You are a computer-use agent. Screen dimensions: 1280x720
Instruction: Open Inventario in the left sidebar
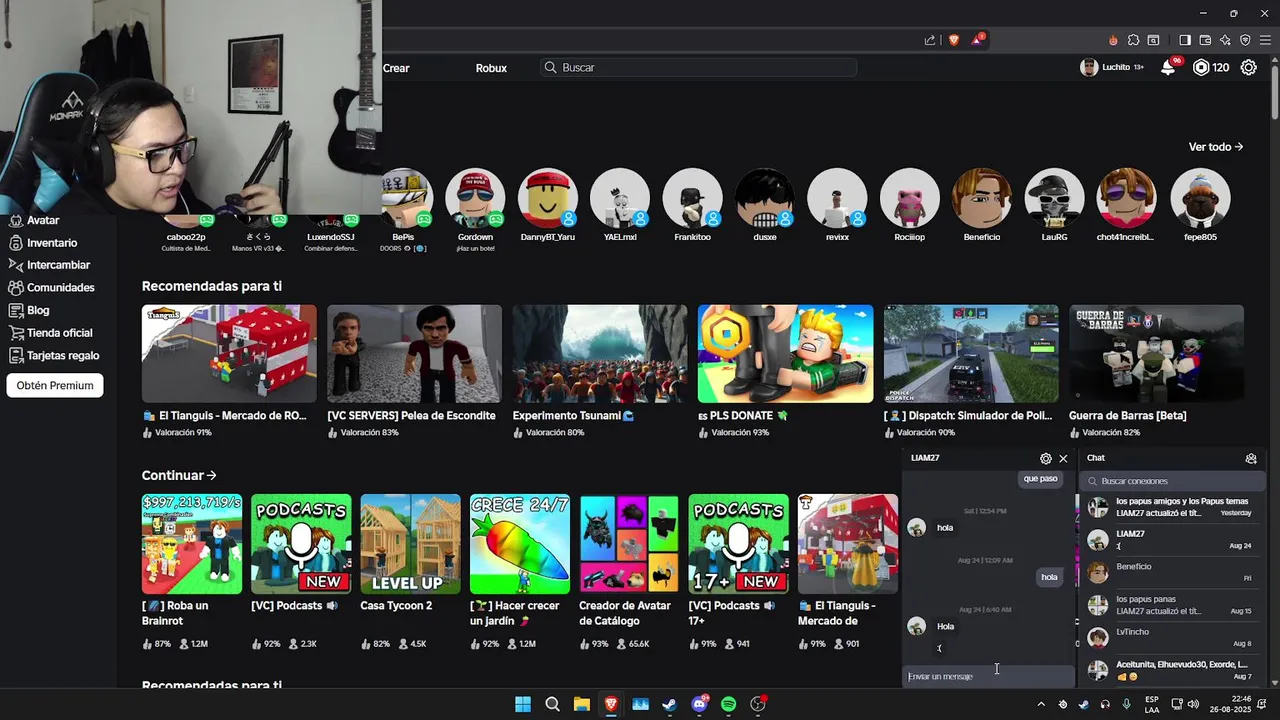pyautogui.click(x=43, y=243)
